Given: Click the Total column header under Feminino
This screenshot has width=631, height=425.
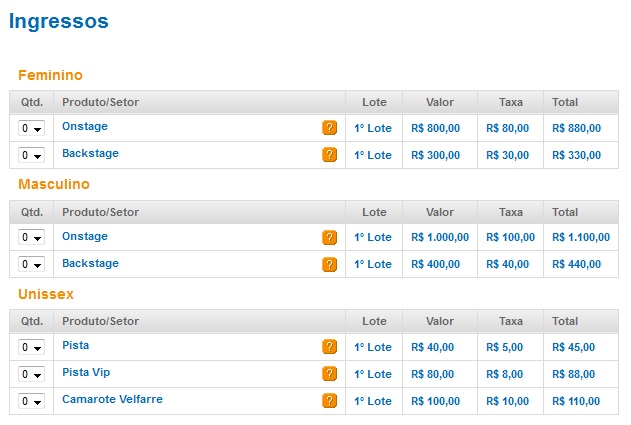Looking at the screenshot, I should (565, 102).
